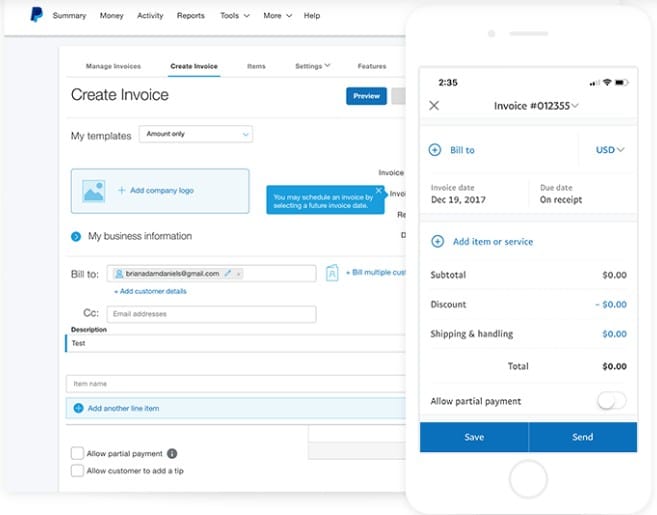Viewport: 657px width, 515px height.
Task: Click Add item or service text
Action: point(493,242)
